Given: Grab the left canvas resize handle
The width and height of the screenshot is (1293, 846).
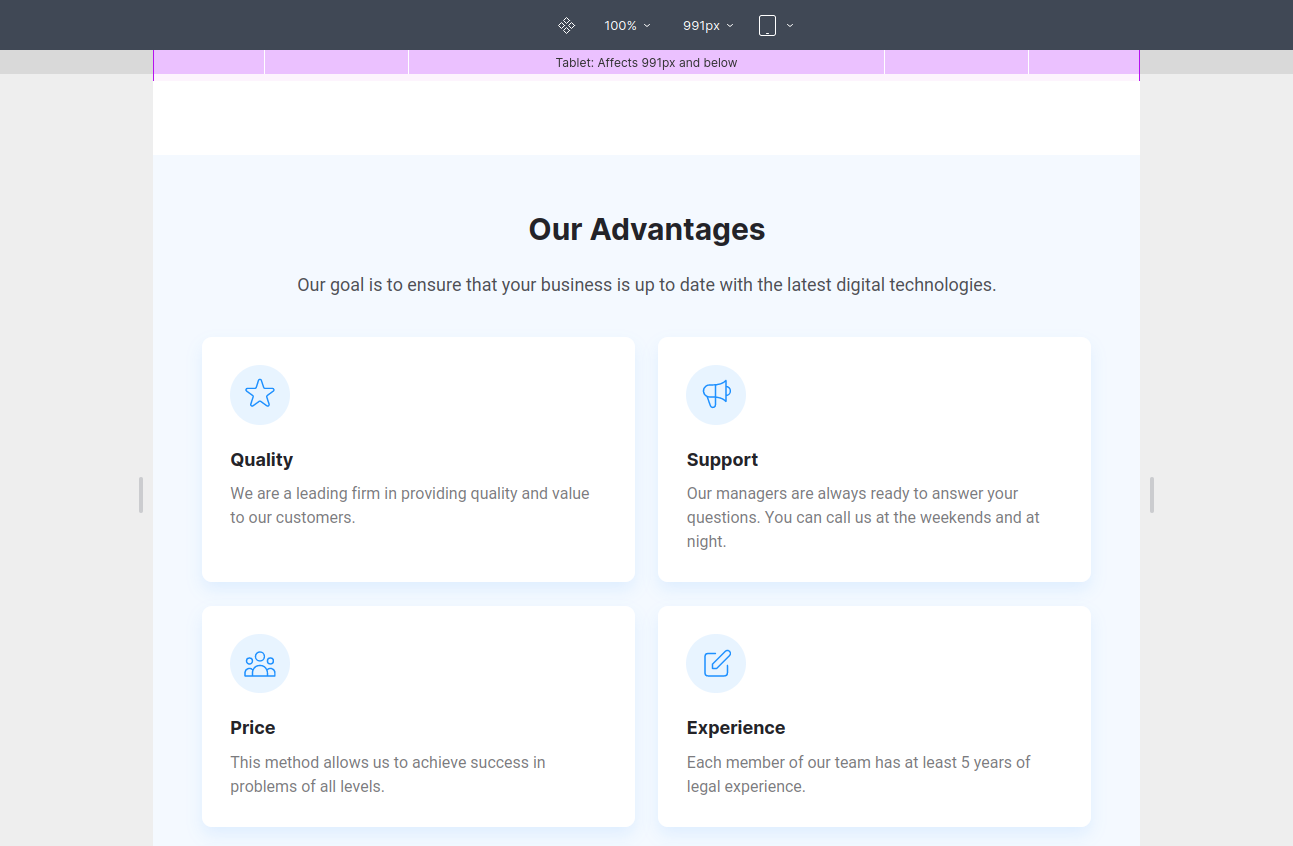Looking at the screenshot, I should [141, 495].
